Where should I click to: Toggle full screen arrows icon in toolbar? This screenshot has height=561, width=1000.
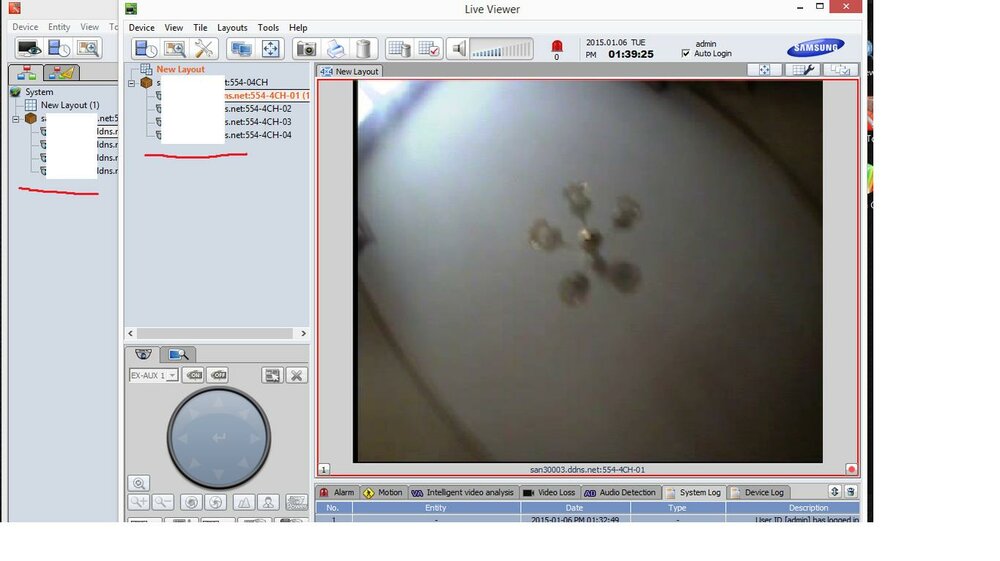pyautogui.click(x=270, y=48)
